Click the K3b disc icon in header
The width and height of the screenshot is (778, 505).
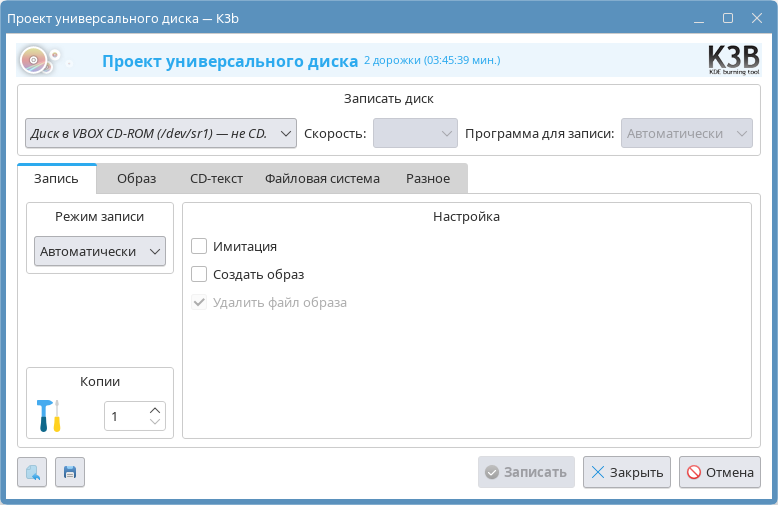pos(34,61)
